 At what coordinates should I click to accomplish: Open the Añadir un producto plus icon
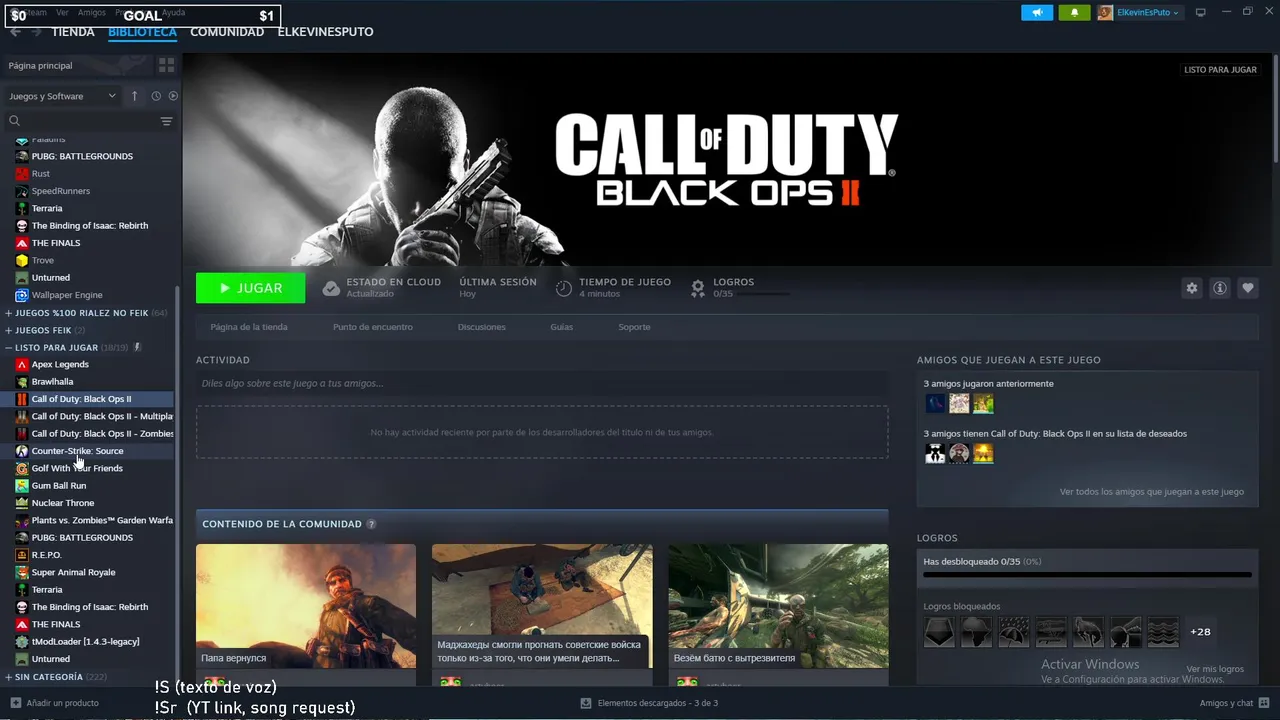14,703
